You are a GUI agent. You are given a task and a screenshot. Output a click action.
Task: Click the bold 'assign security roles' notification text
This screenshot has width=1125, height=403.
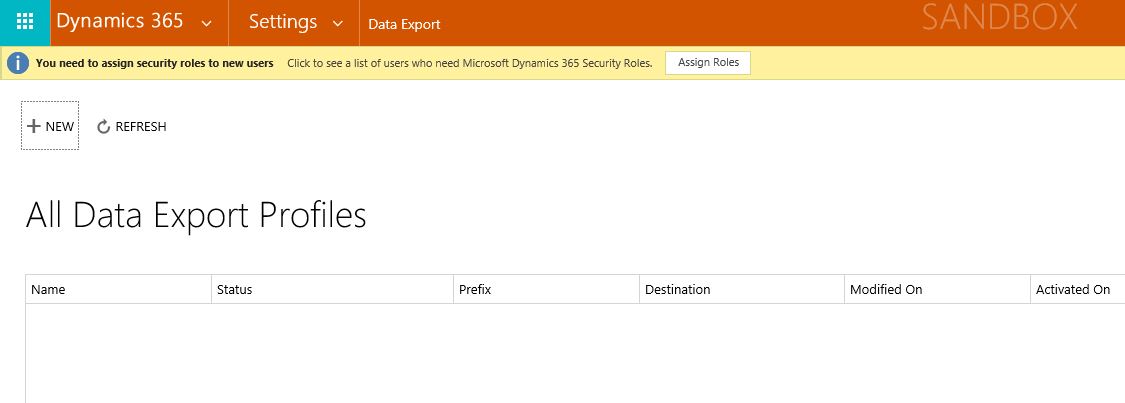pos(154,63)
